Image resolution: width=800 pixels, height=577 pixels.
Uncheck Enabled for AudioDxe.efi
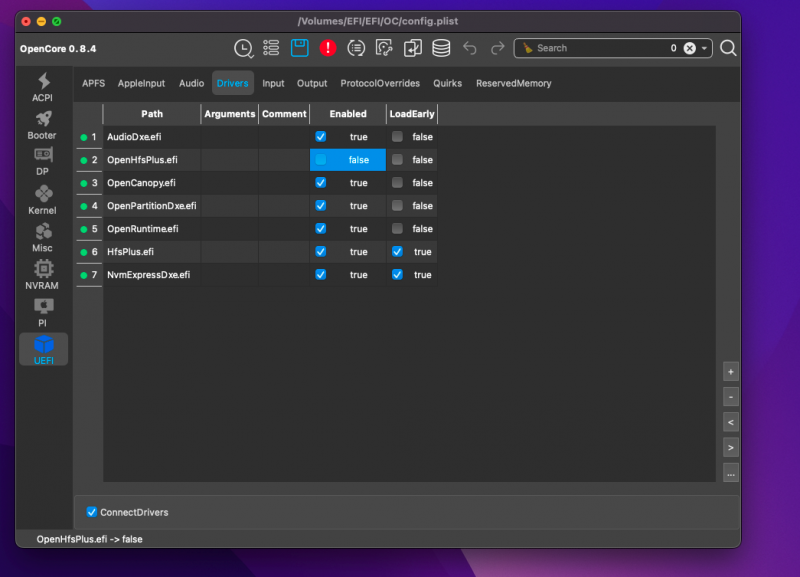pos(321,137)
